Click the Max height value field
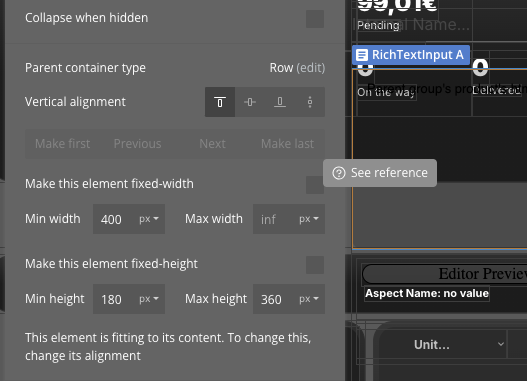This screenshot has width=527, height=381. point(275,299)
